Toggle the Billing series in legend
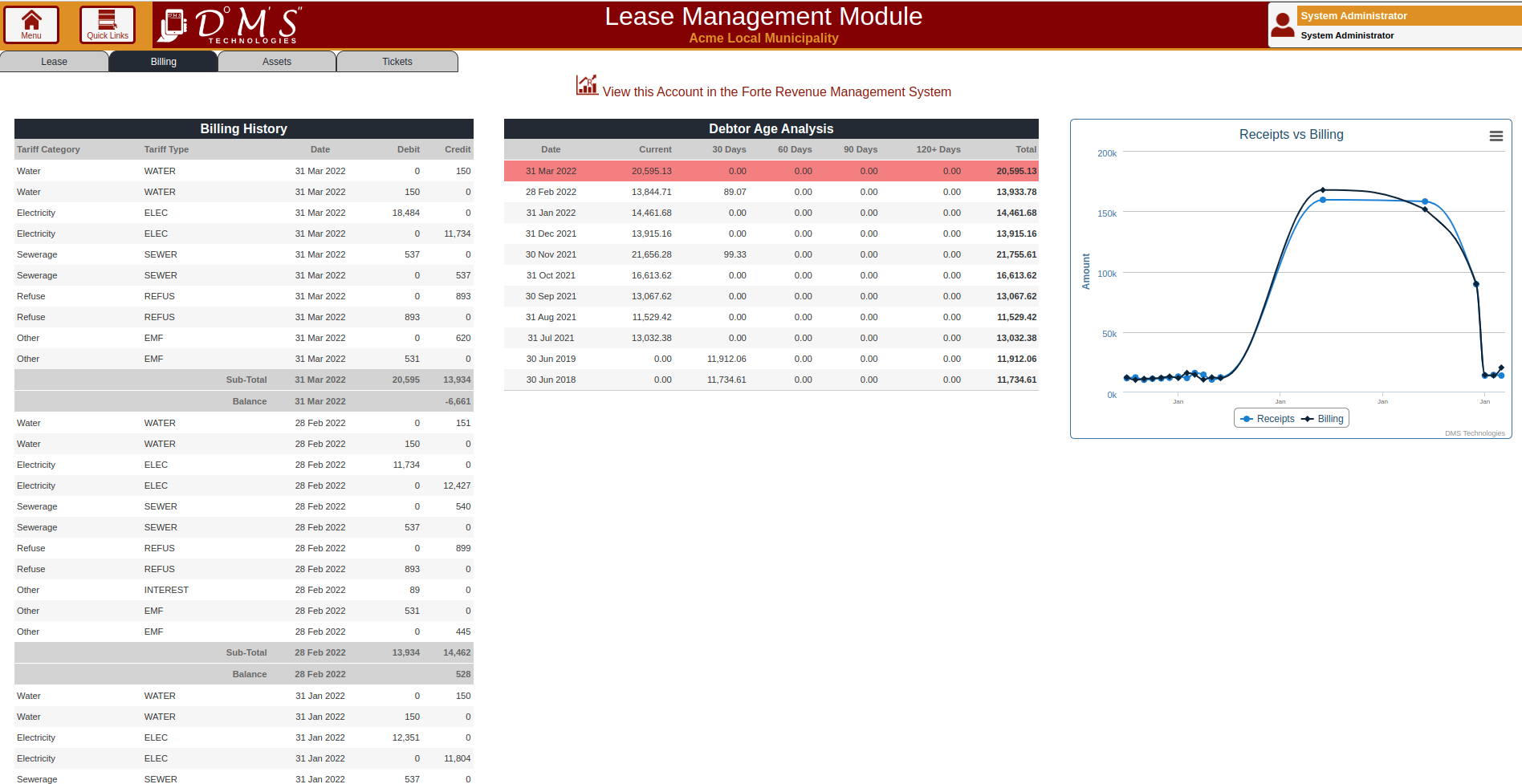Image resolution: width=1522 pixels, height=784 pixels. [1322, 419]
